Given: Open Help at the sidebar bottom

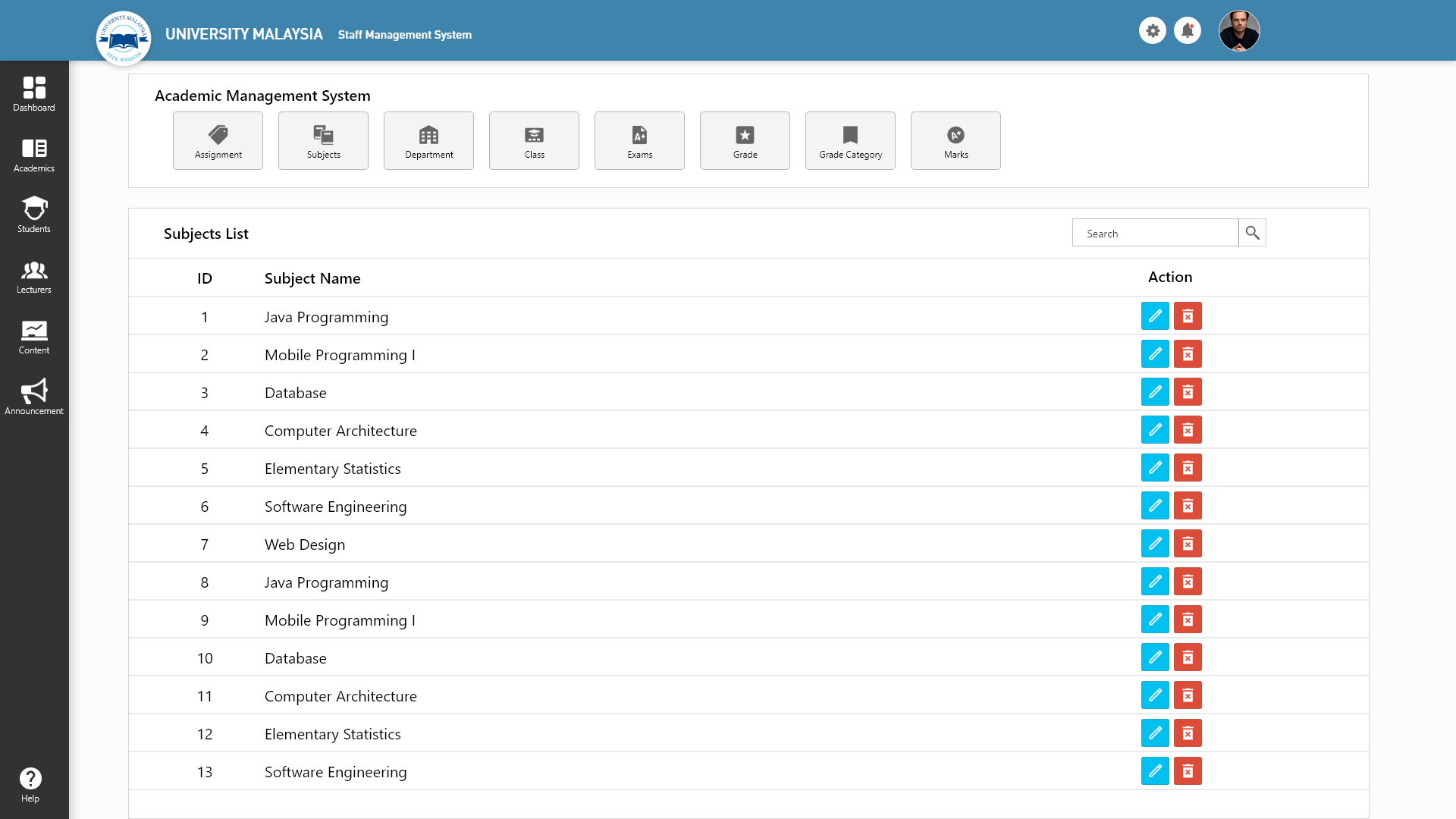Looking at the screenshot, I should 30,785.
